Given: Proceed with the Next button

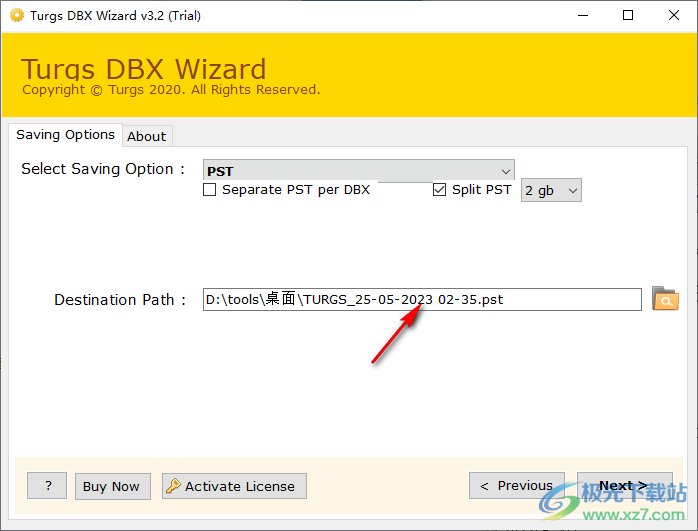Looking at the screenshot, I should pos(625,486).
